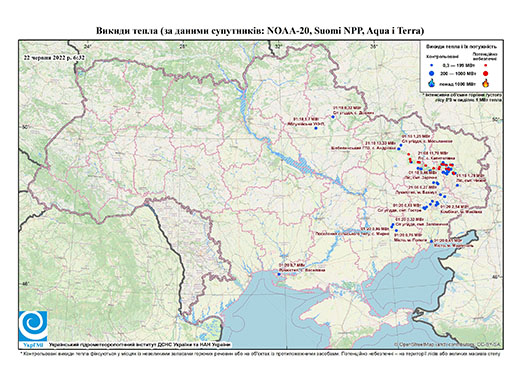This screenshot has height=368, width=520.
Task: Click the blue marker labeled 01:18 5,7 MW
Action: pyautogui.click(x=316, y=128)
